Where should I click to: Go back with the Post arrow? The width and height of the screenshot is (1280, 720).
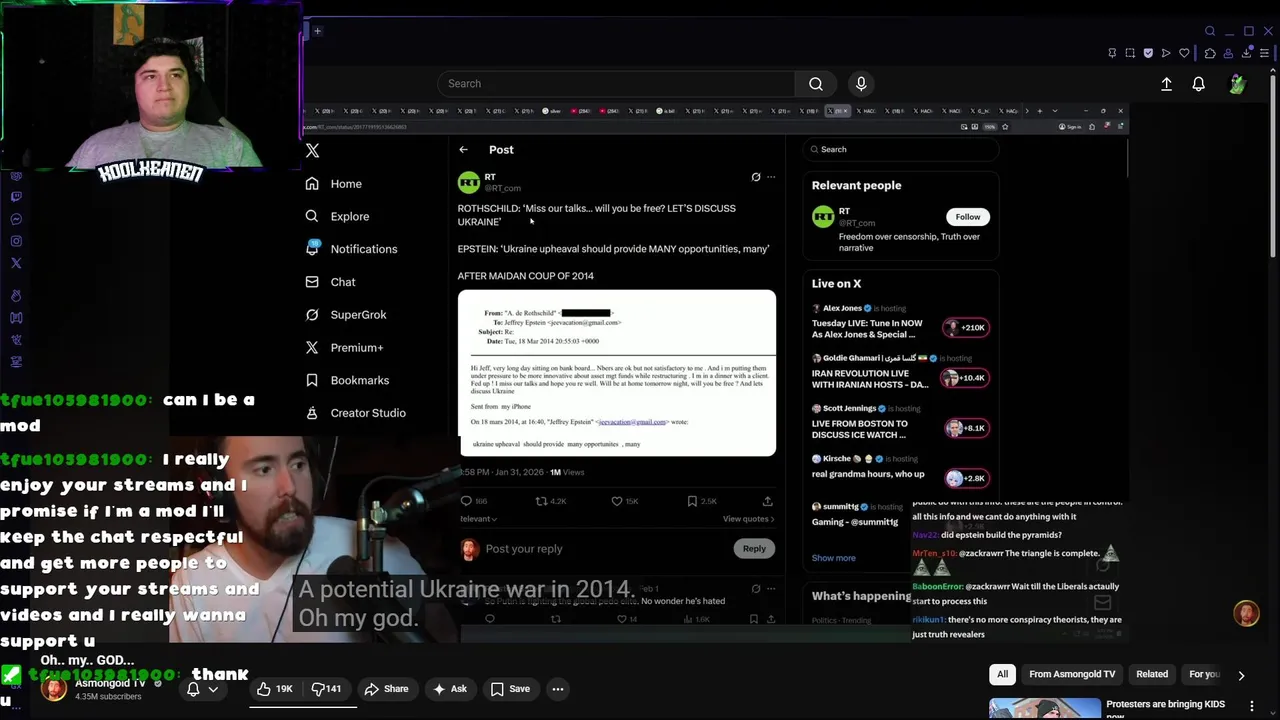pos(463,150)
